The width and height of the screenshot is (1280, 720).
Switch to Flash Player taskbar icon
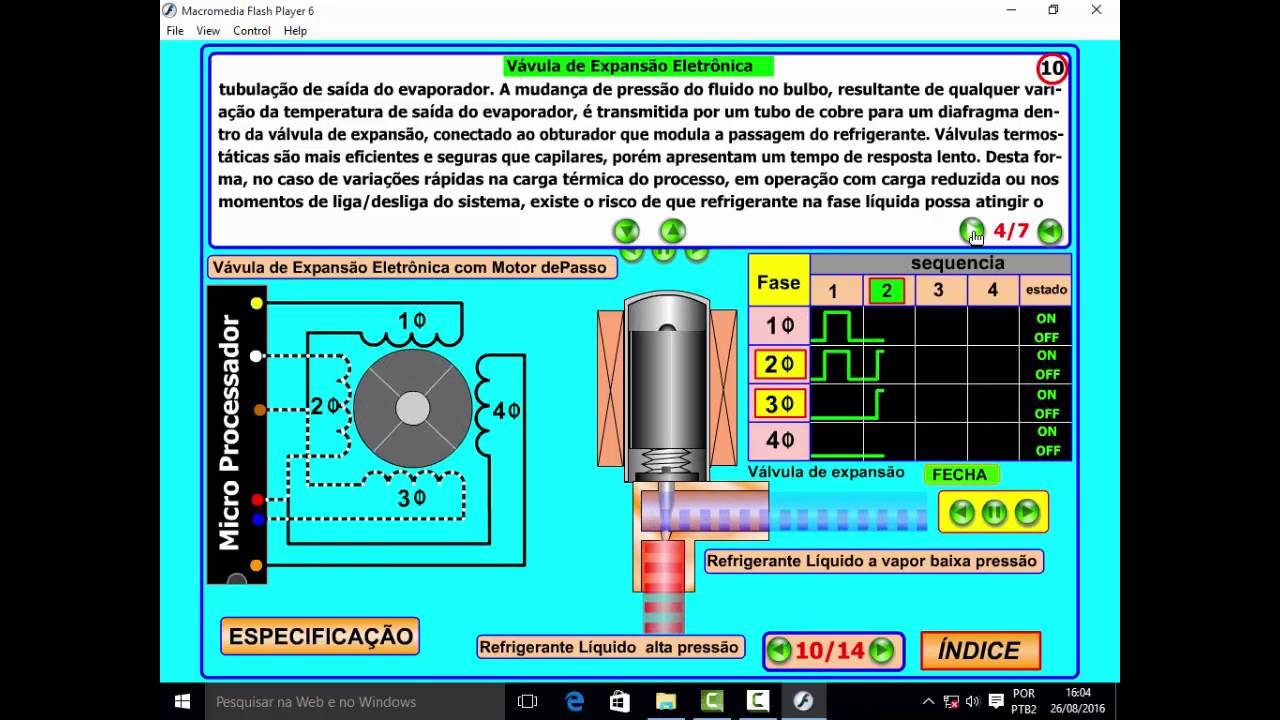click(803, 701)
